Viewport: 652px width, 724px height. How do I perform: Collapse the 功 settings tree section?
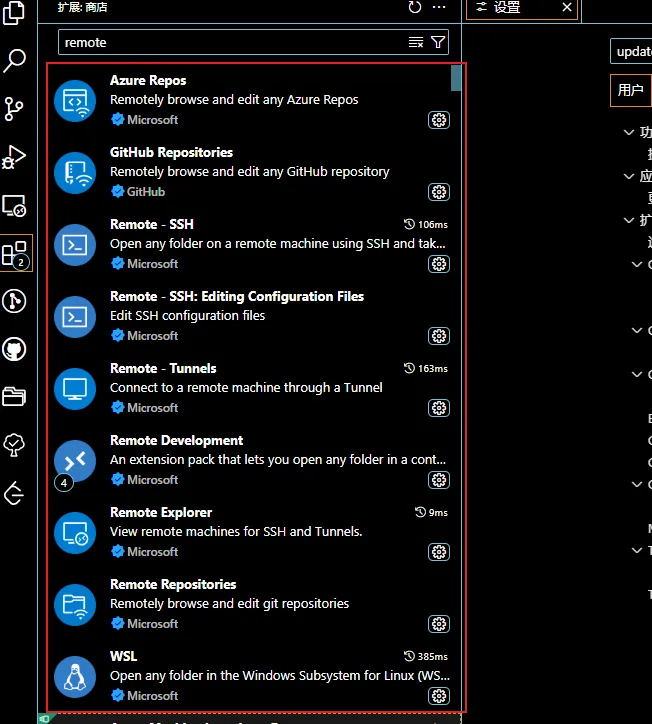(628, 133)
